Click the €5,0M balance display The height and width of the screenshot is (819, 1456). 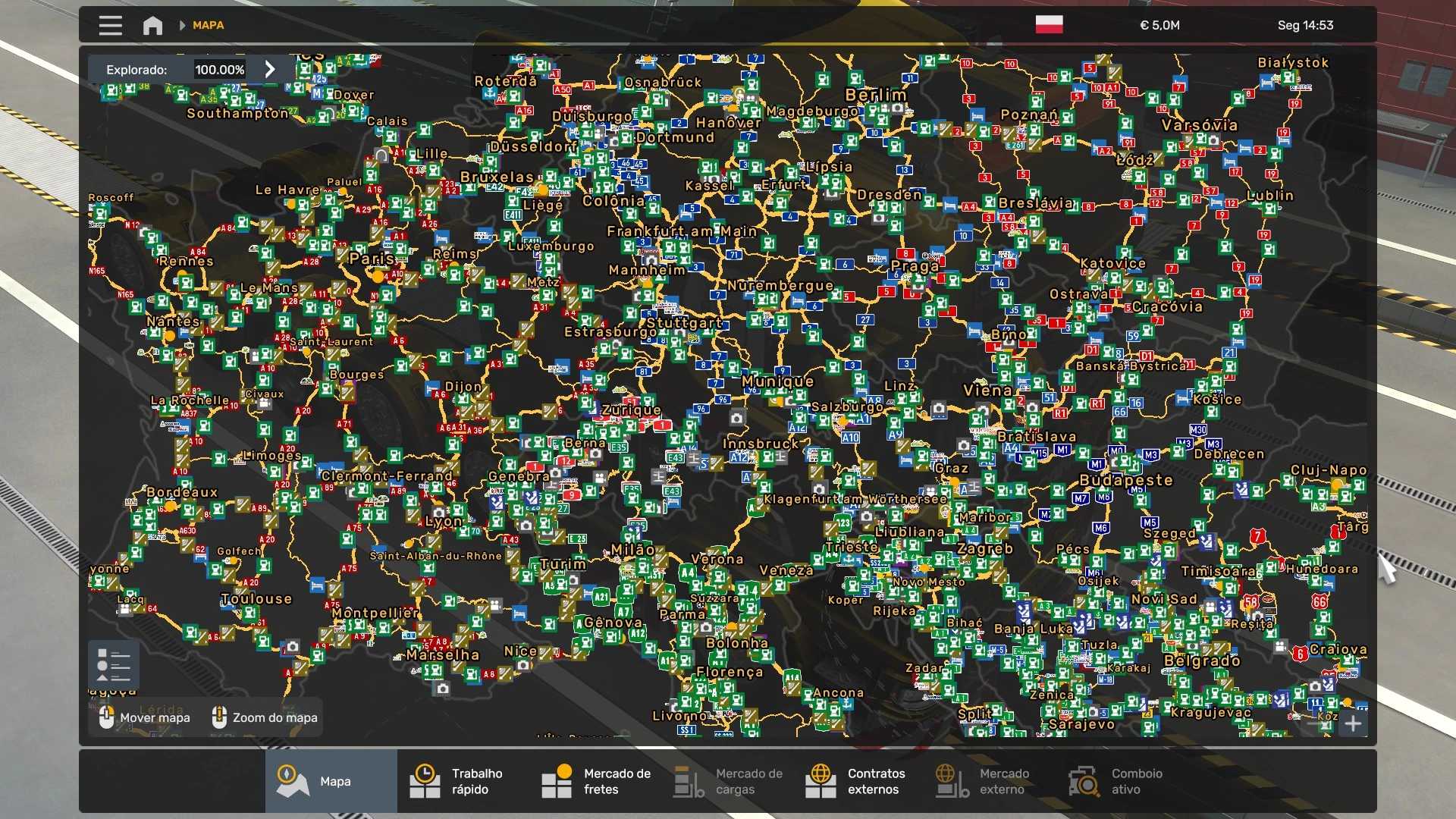[1159, 25]
